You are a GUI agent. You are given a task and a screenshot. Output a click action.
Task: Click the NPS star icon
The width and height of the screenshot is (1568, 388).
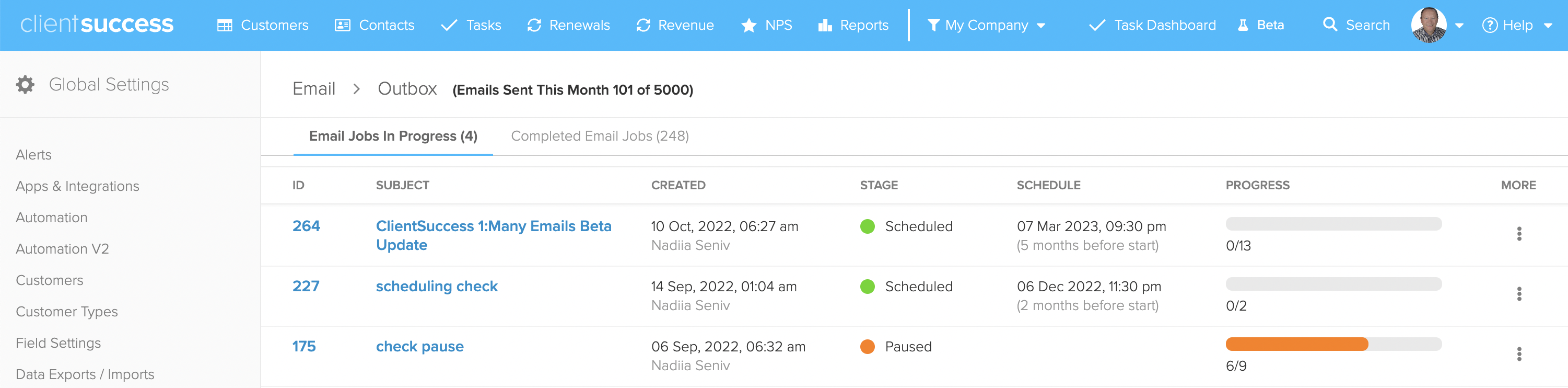click(x=748, y=25)
